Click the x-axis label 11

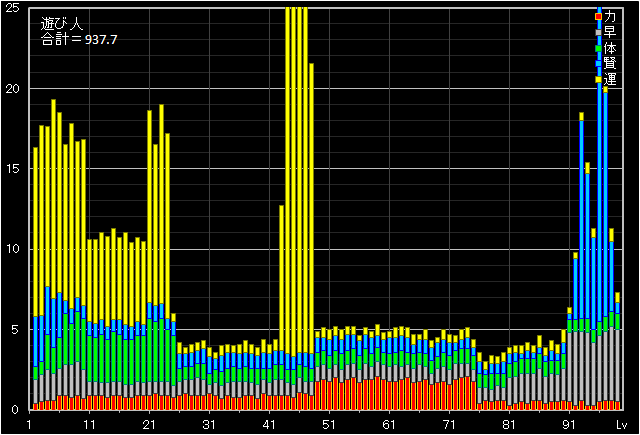tap(89, 425)
